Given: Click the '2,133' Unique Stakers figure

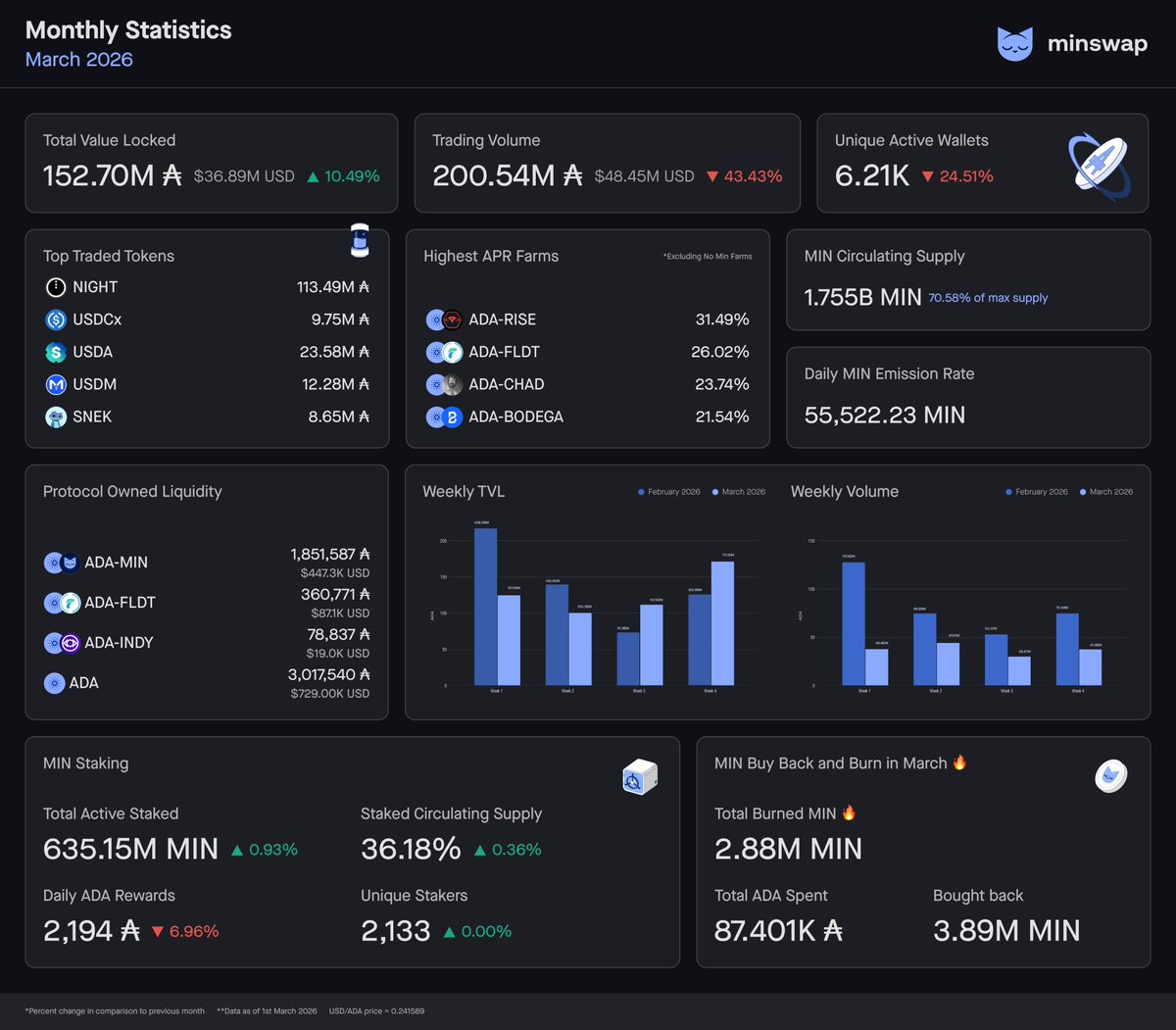Looking at the screenshot, I should click(x=396, y=931).
